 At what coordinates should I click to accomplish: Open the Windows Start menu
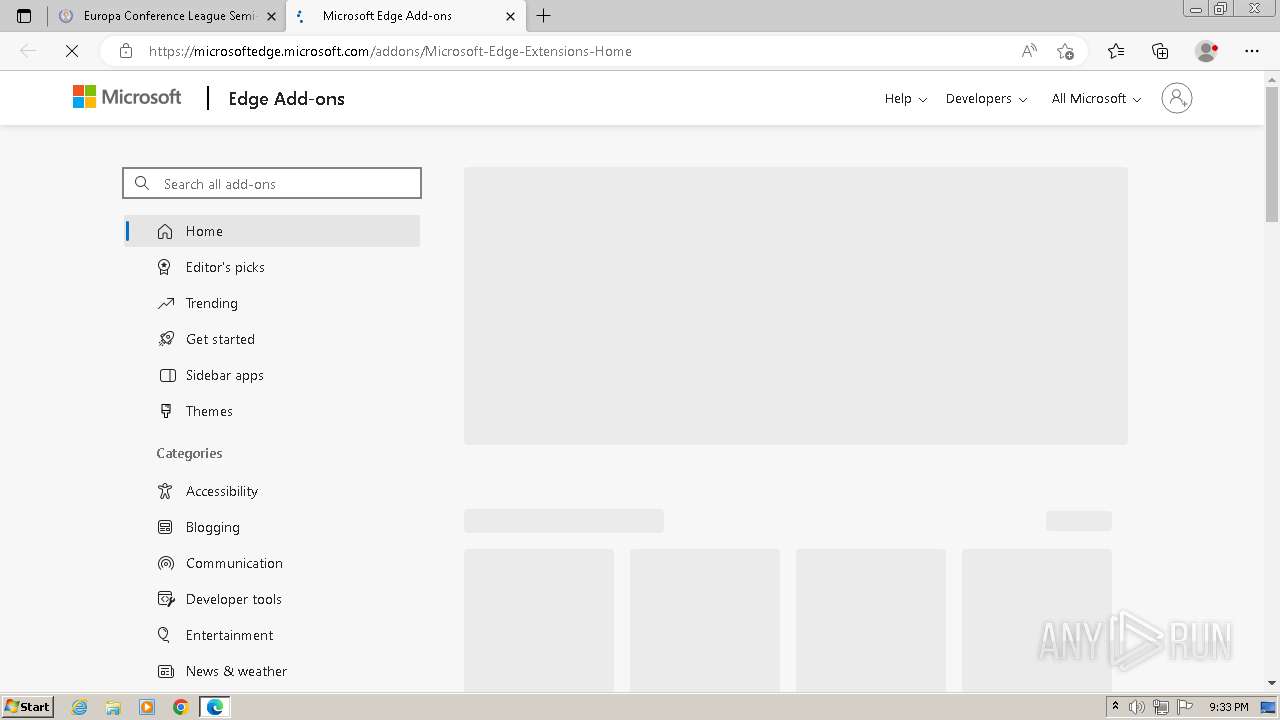pyautogui.click(x=27, y=707)
